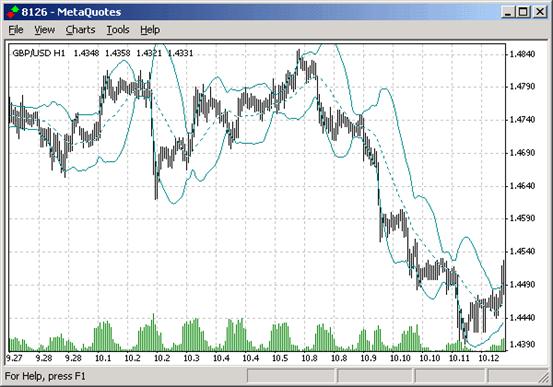Image resolution: width=553 pixels, height=387 pixels.
Task: Click the 1.4840 price scale label
Action: tap(522, 54)
